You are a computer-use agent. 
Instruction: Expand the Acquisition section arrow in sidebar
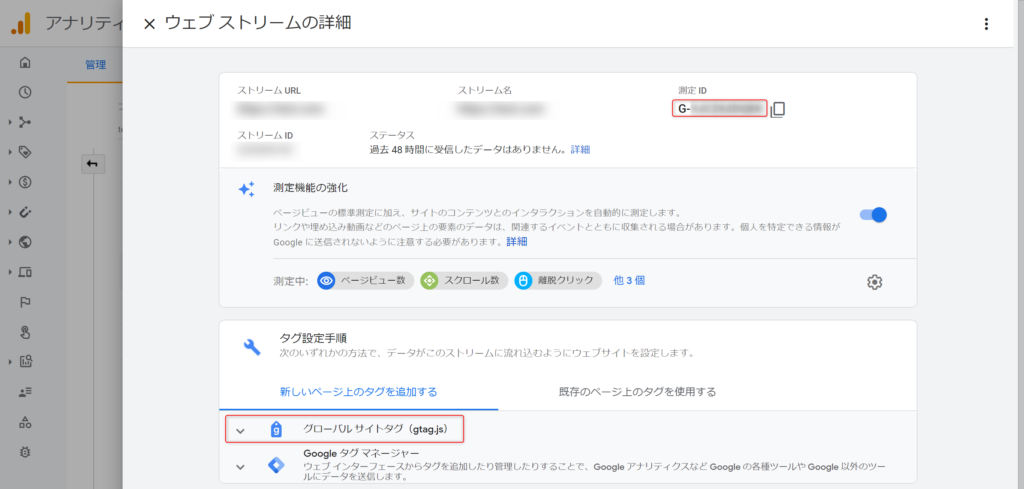point(10,122)
